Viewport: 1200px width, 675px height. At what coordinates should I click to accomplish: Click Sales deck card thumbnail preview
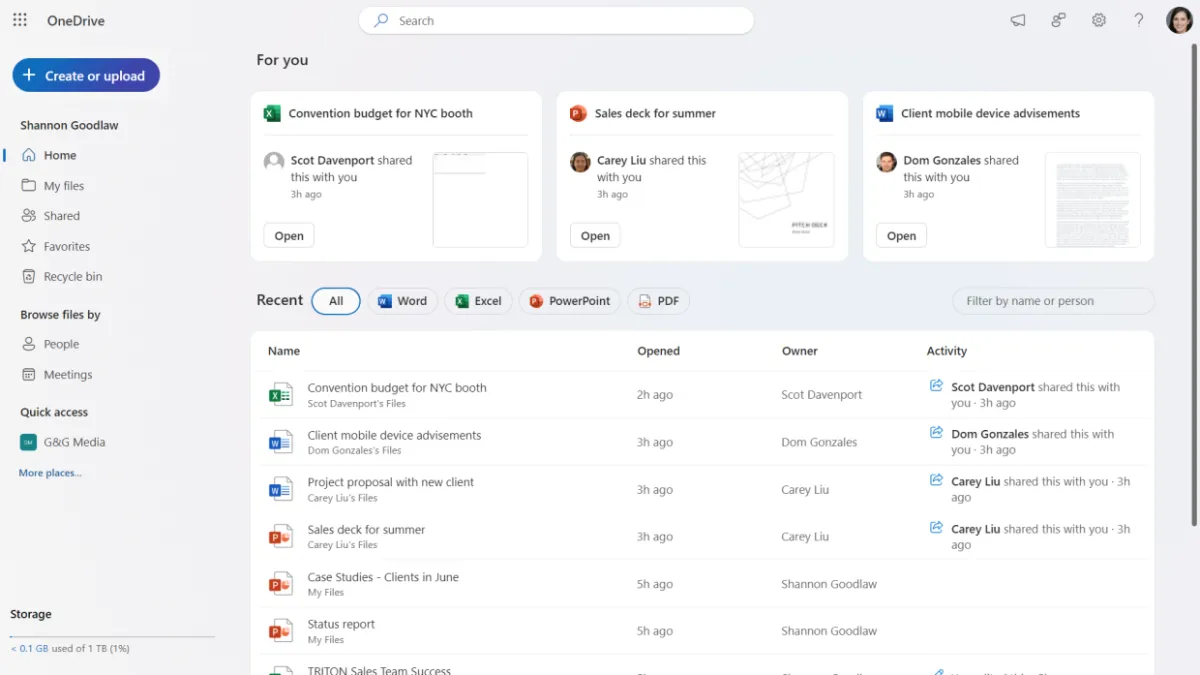coord(786,199)
